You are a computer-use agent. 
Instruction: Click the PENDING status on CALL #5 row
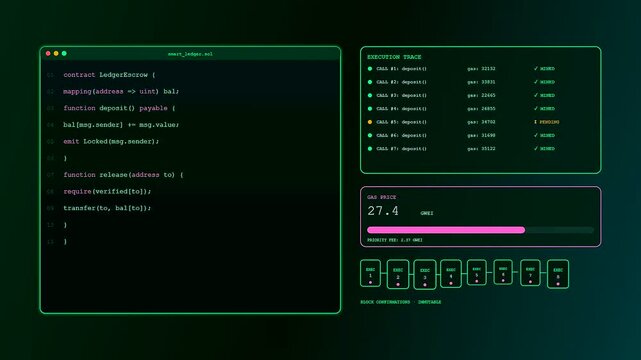coord(547,122)
